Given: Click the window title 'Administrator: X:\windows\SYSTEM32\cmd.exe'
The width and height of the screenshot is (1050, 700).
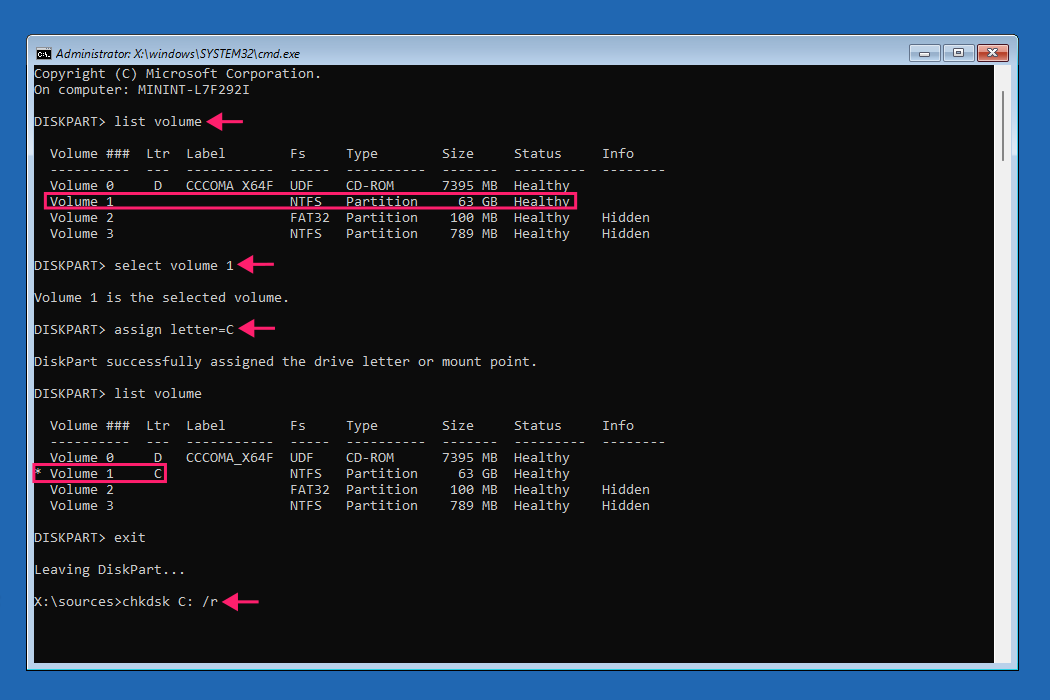Looking at the screenshot, I should 177,54.
